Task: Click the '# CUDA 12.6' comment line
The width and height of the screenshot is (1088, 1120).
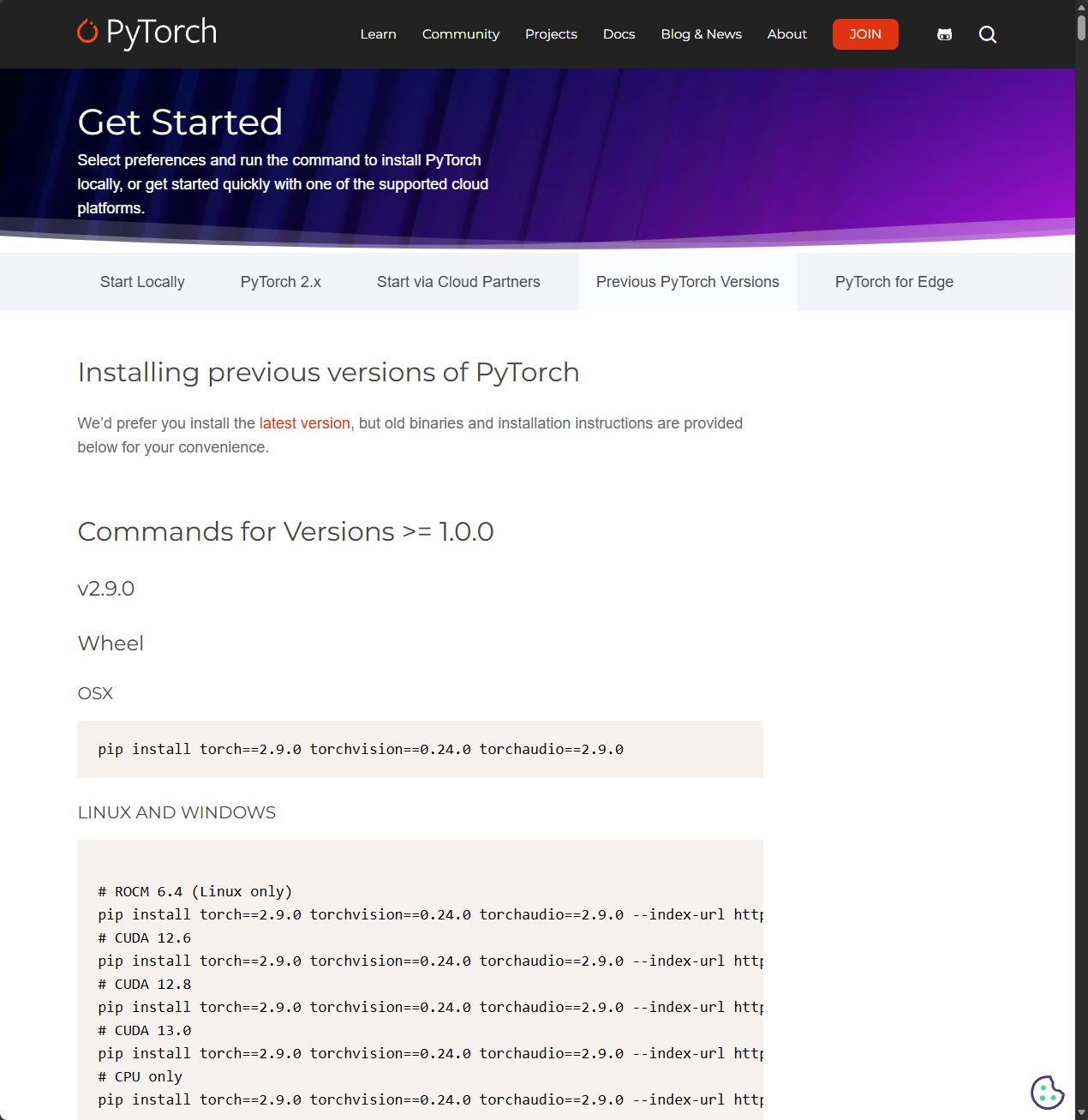Action: [145, 937]
